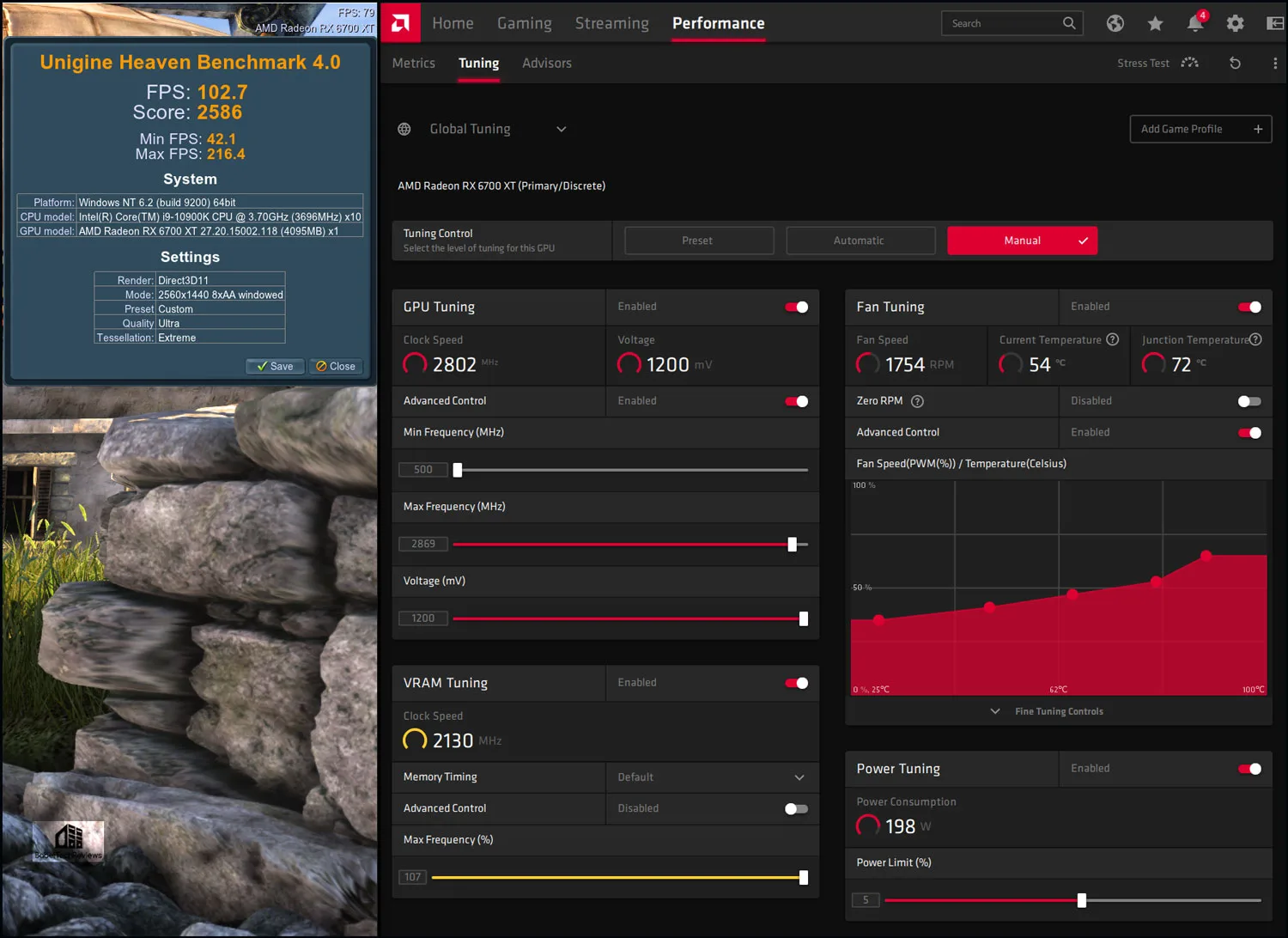Click highest fan curve point on graph
The image size is (1288, 938).
coord(1206,556)
